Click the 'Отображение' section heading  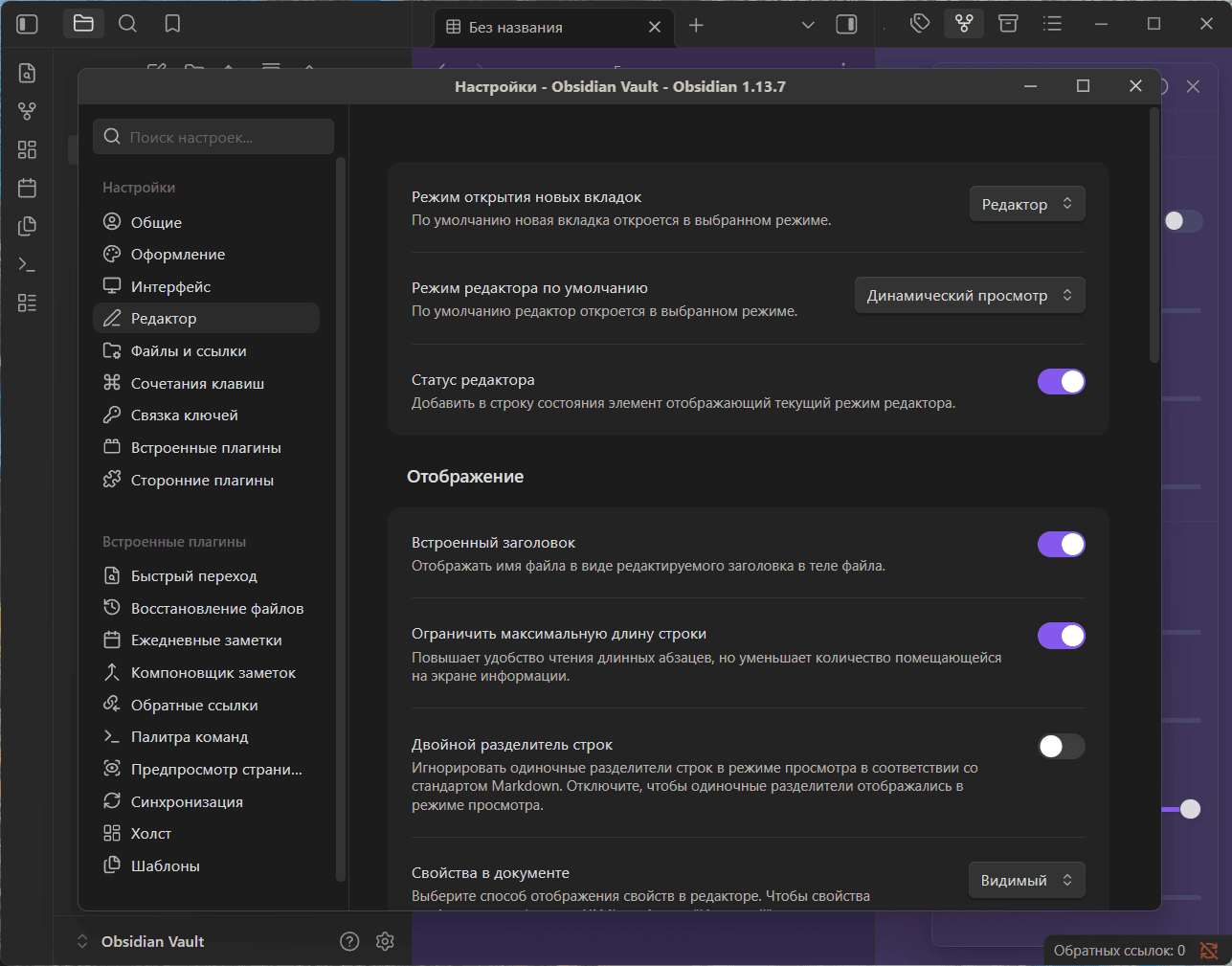465,477
